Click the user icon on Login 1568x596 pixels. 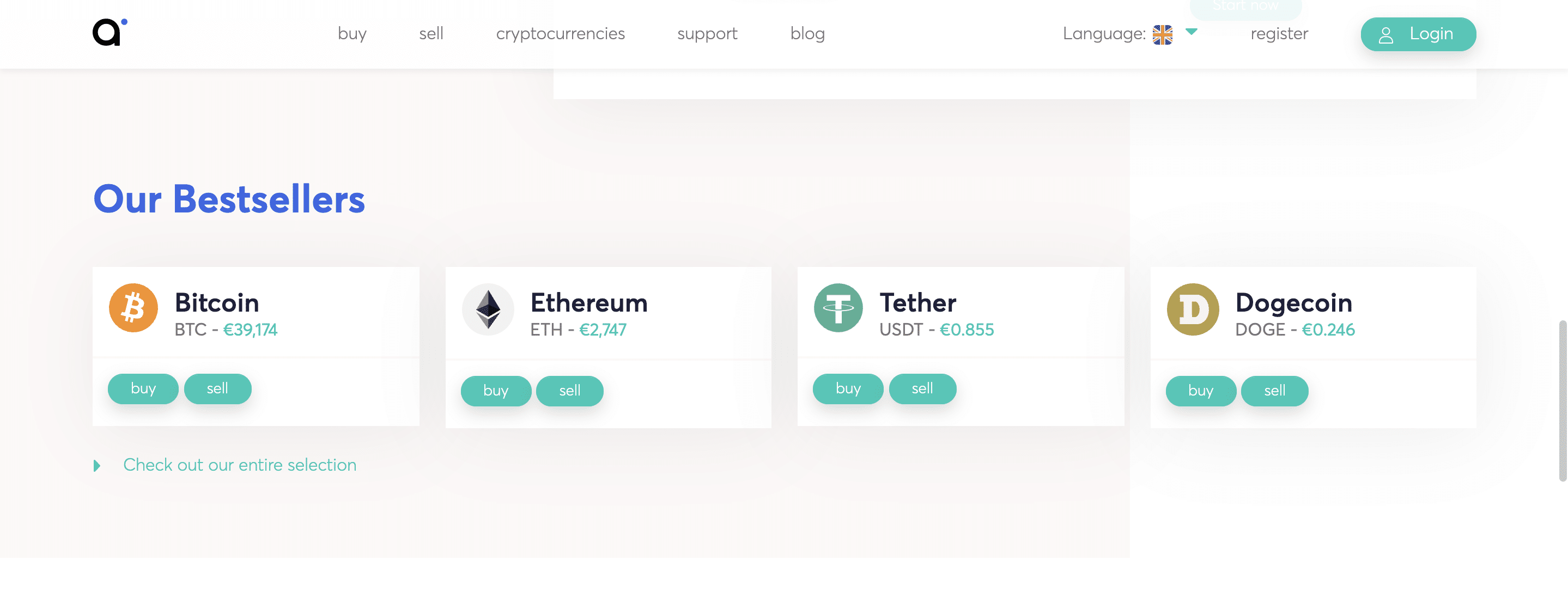pyautogui.click(x=1386, y=35)
